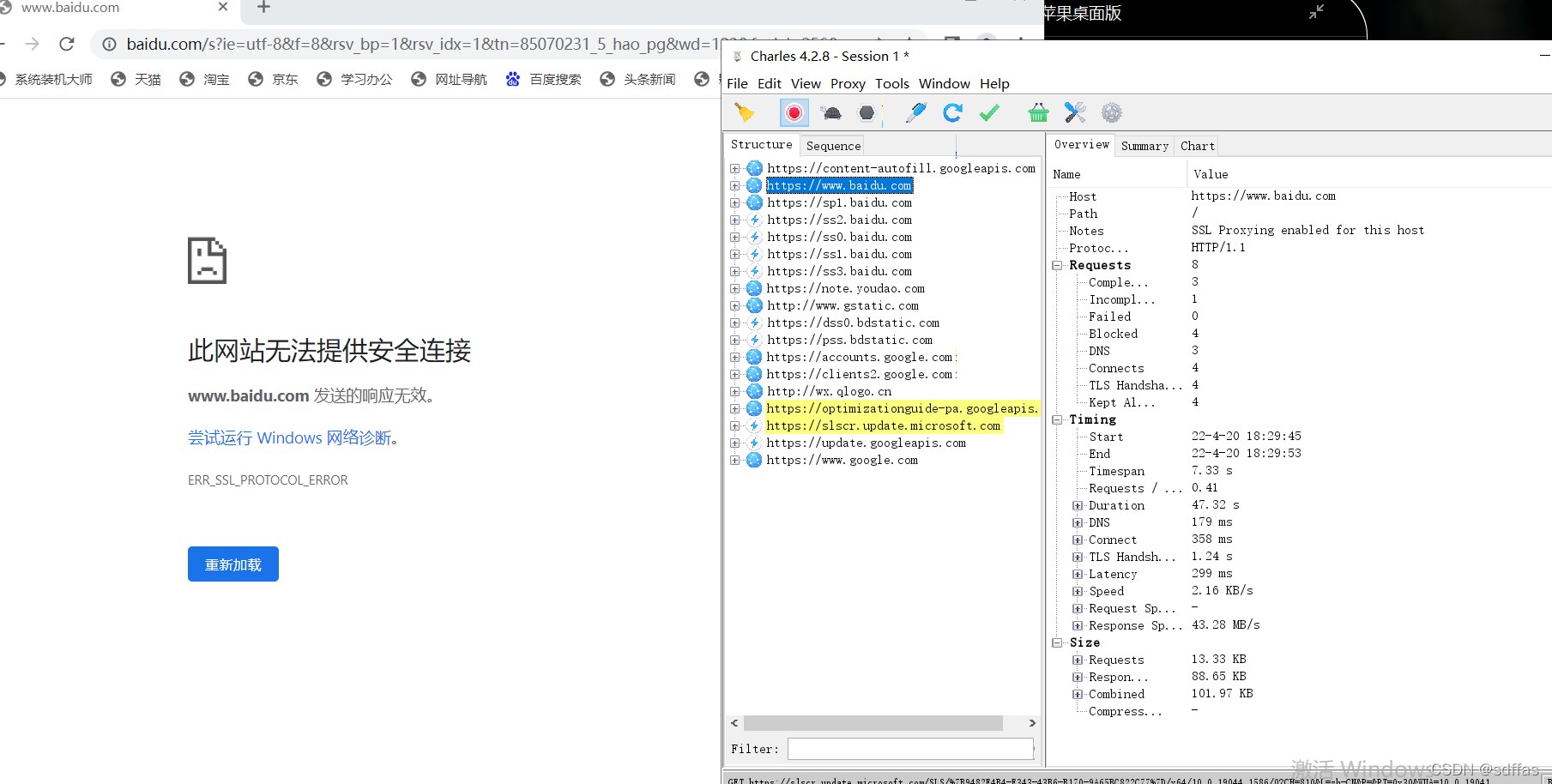Viewport: 1552px width, 784px height.
Task: Expand the note.youdao.com tree node
Action: (734, 288)
